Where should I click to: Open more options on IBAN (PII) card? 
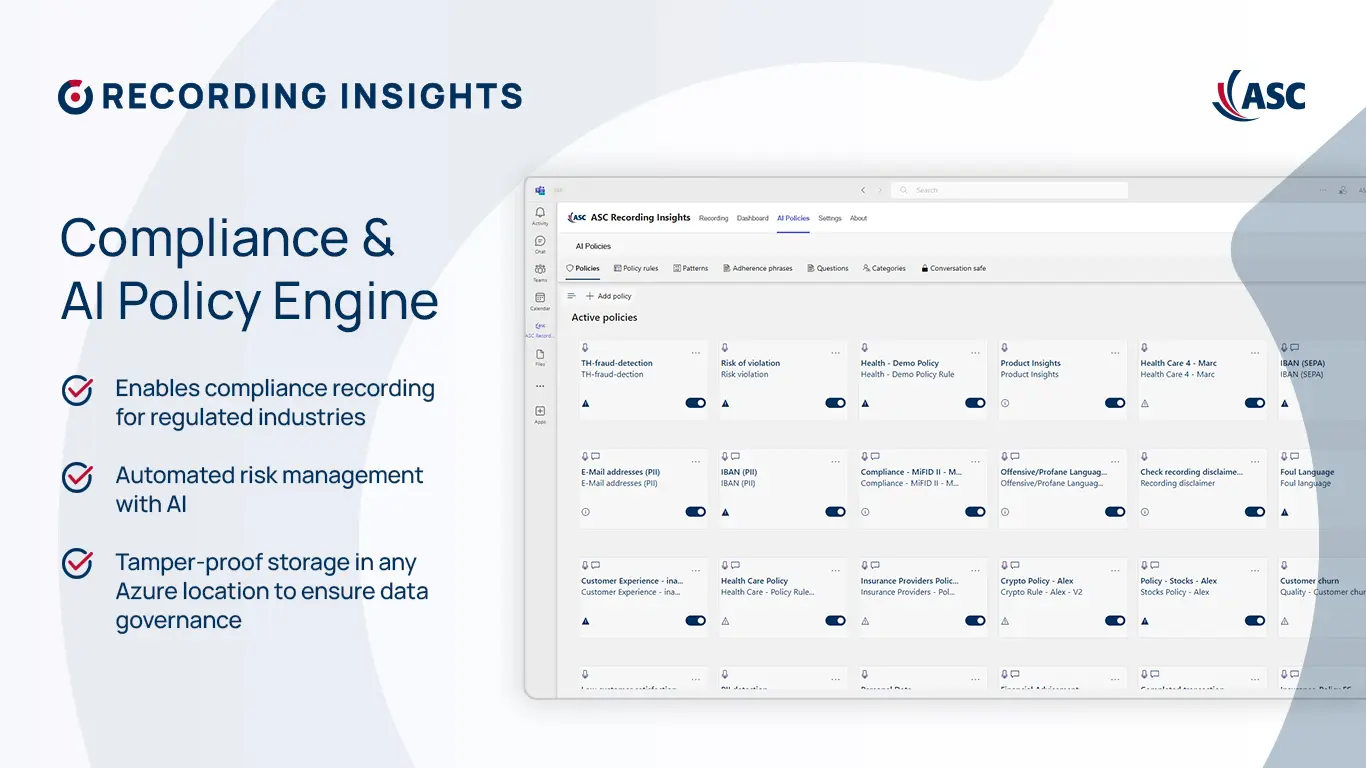point(836,462)
